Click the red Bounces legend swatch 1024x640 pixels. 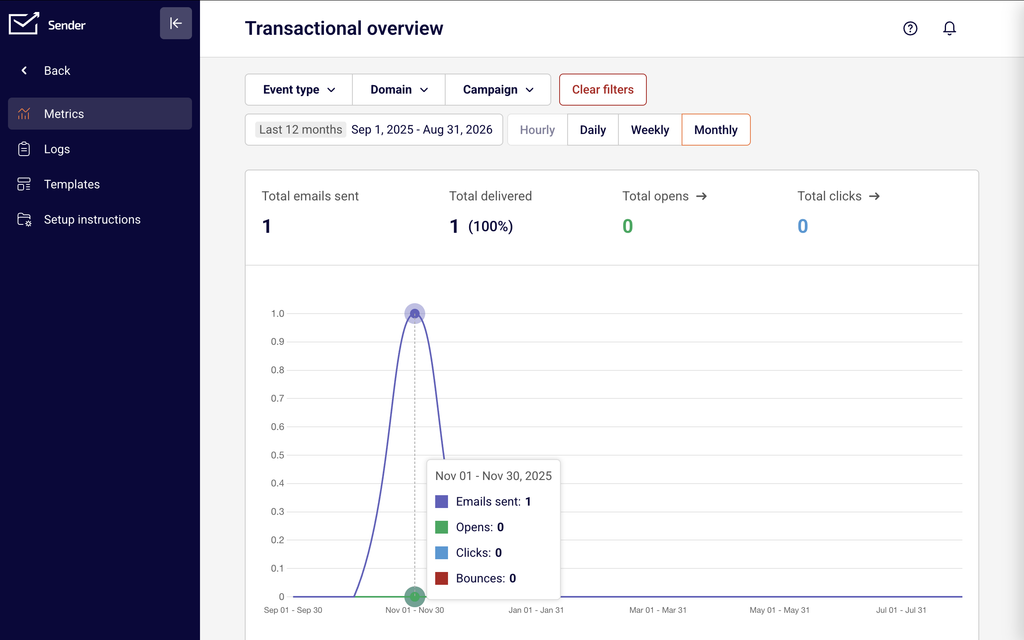point(441,578)
